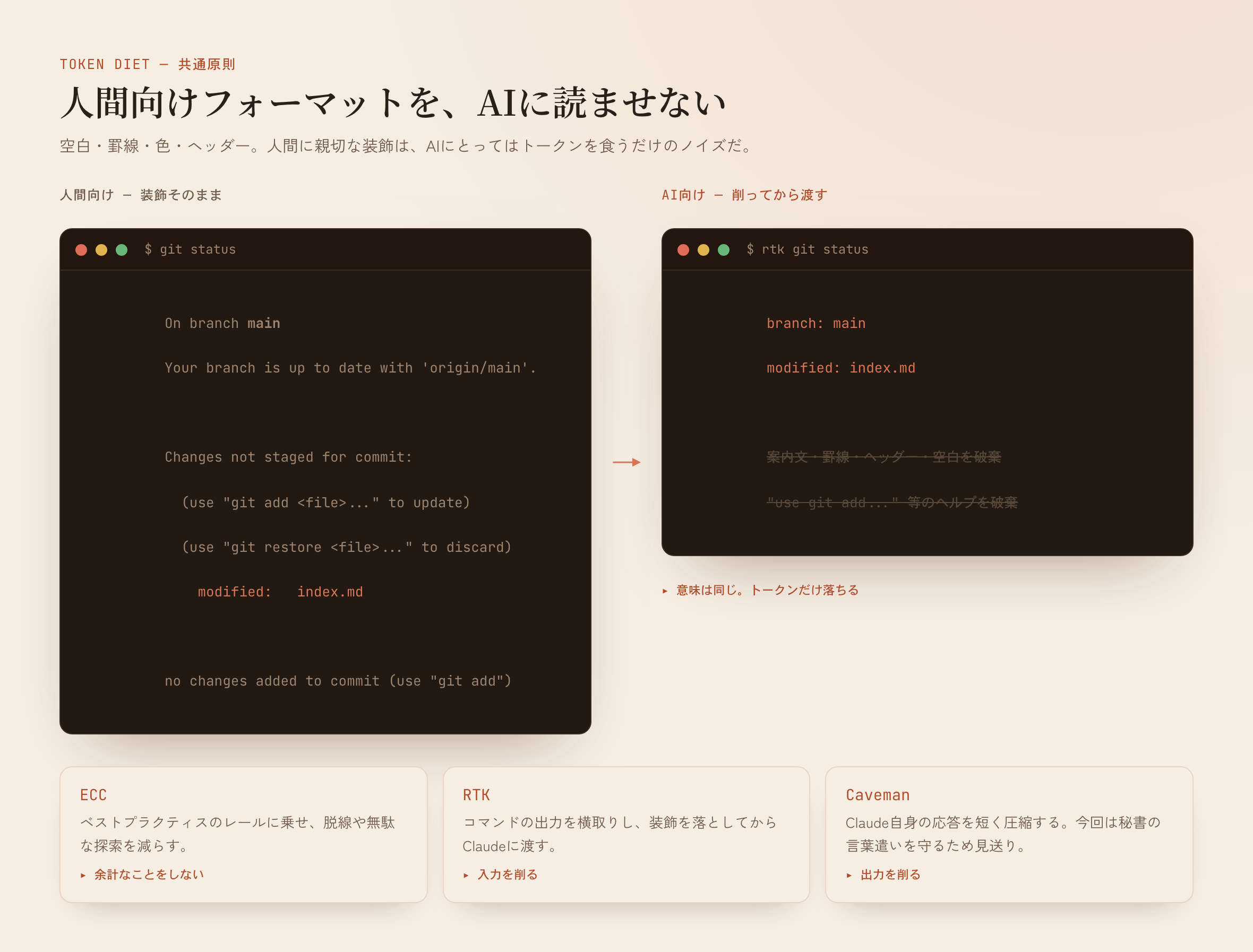Click '入力を削る' in the RTK card

point(508,875)
